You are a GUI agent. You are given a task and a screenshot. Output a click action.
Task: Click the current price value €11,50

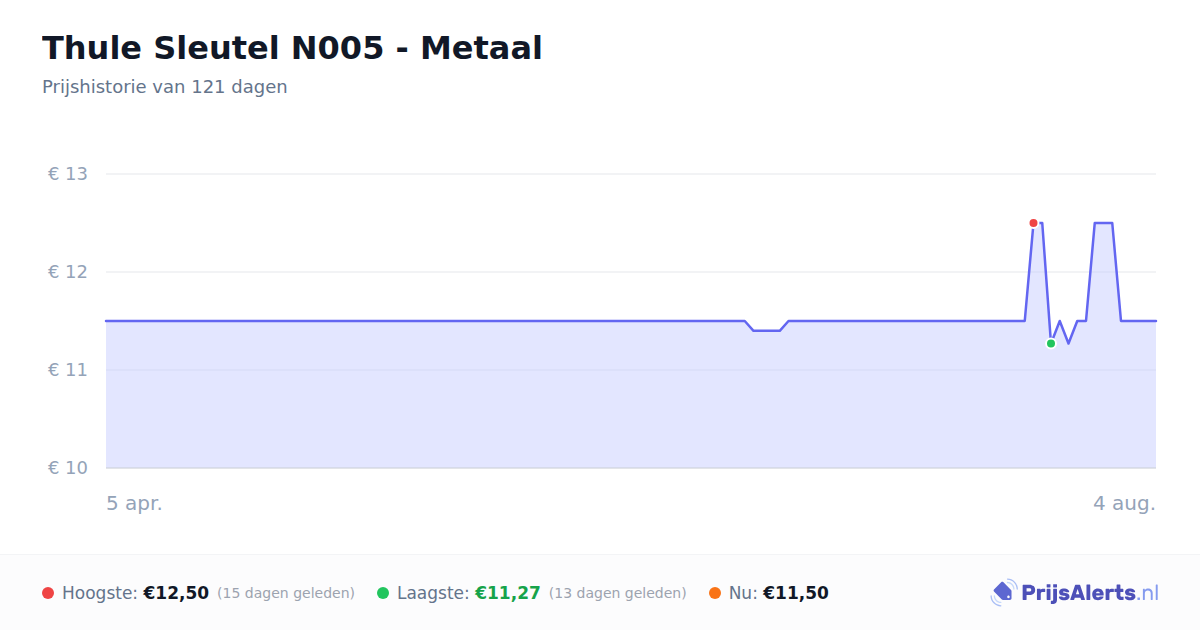(x=796, y=593)
